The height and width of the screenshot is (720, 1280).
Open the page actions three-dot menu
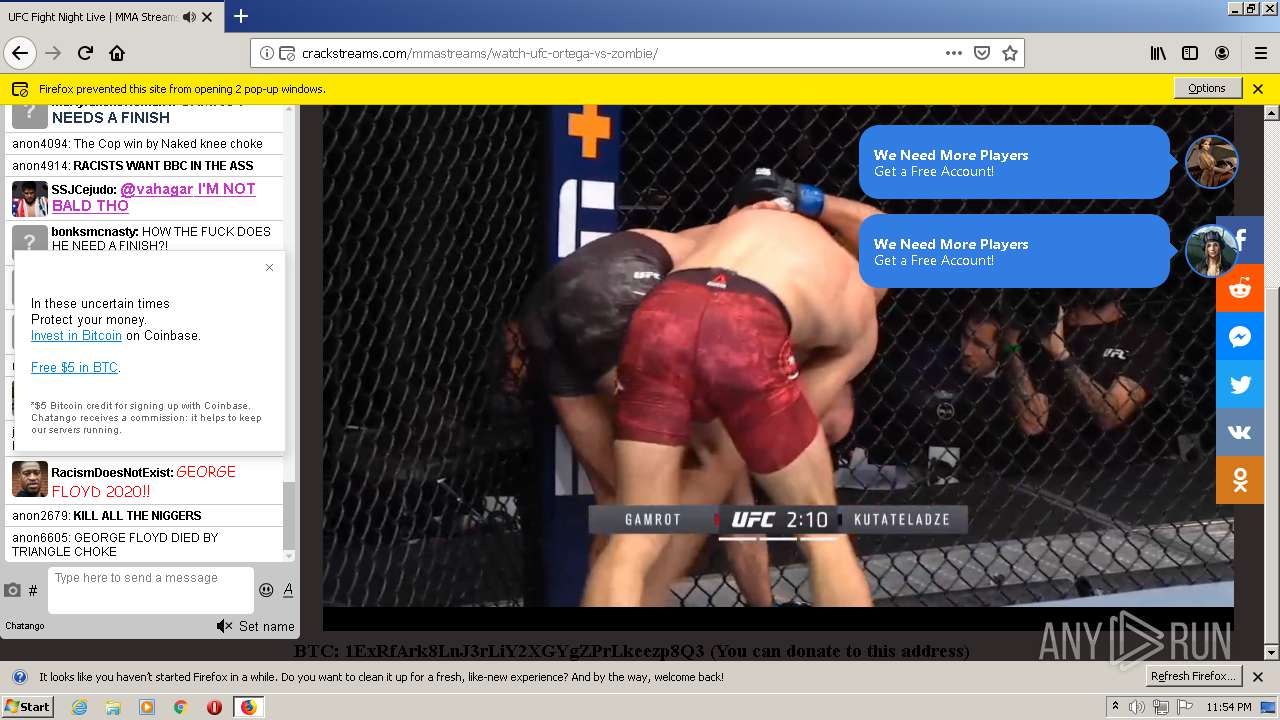coord(953,53)
